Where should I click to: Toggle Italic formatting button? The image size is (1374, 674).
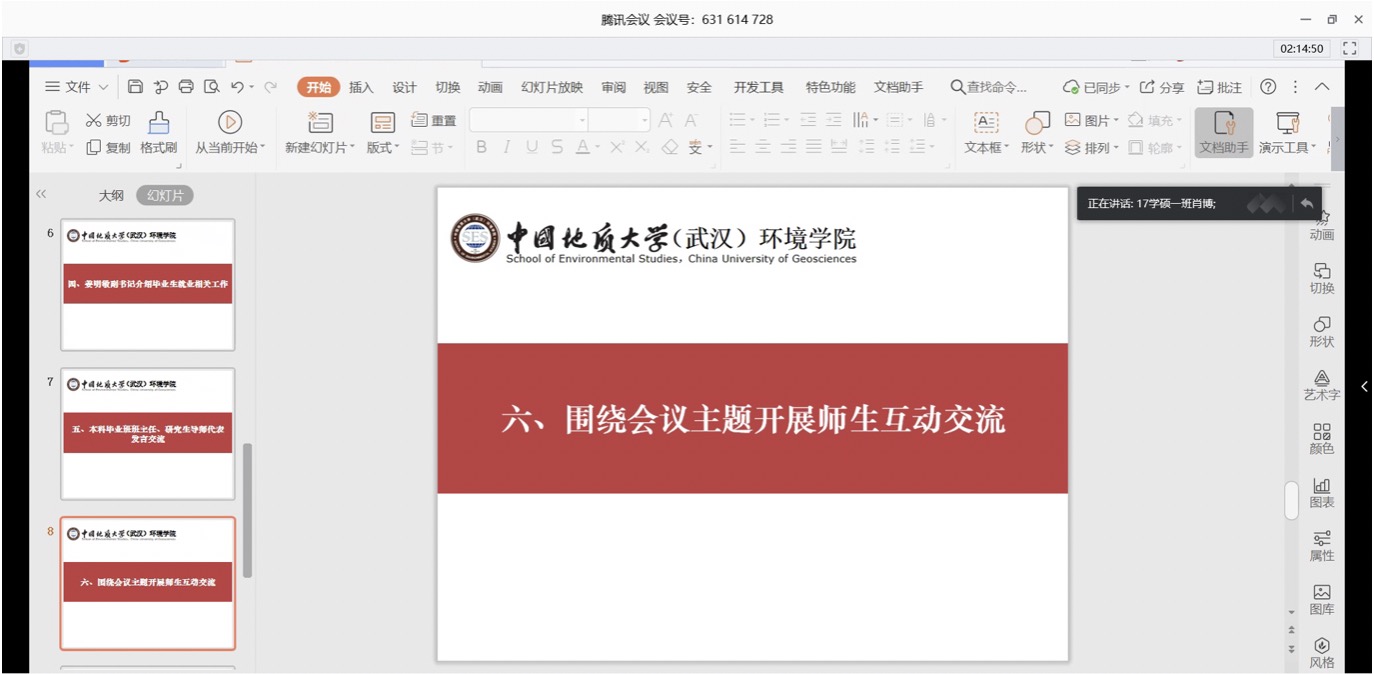tap(506, 147)
